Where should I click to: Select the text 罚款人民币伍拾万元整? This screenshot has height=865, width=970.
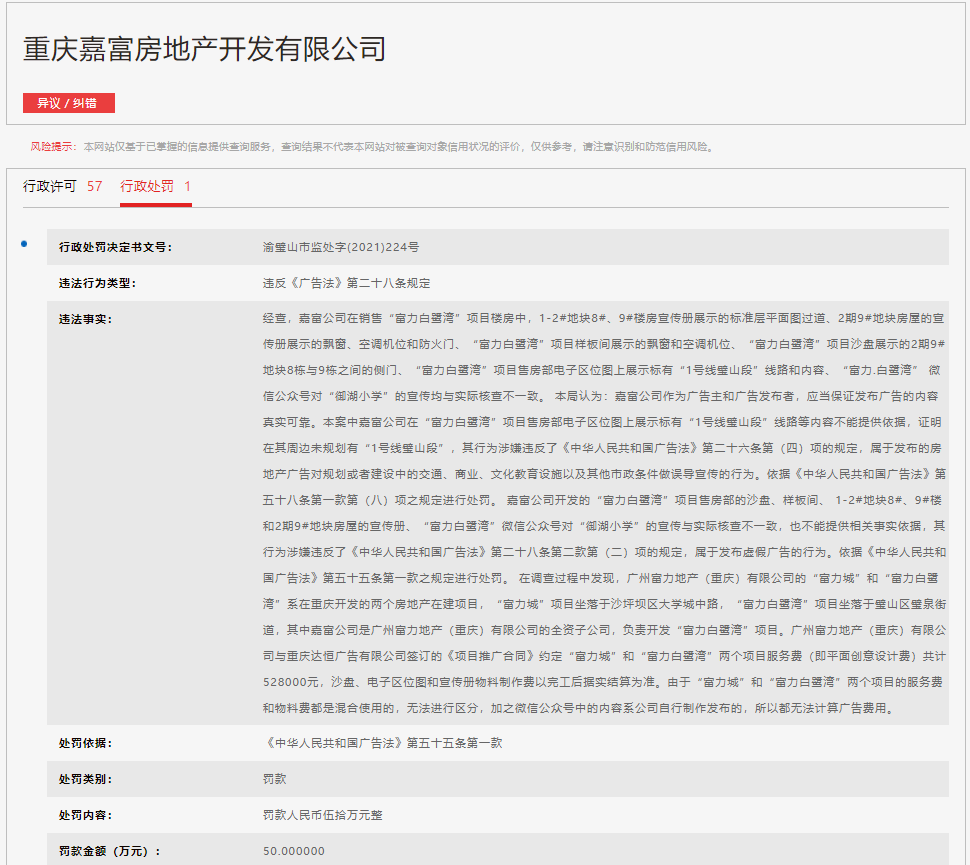click(323, 815)
